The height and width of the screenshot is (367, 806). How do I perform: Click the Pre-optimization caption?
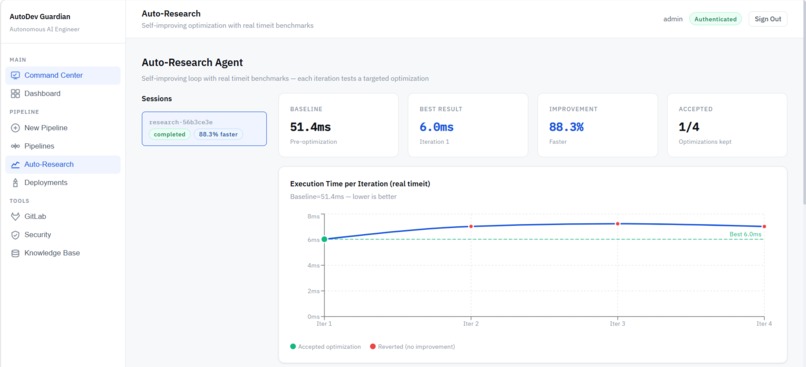coord(314,141)
